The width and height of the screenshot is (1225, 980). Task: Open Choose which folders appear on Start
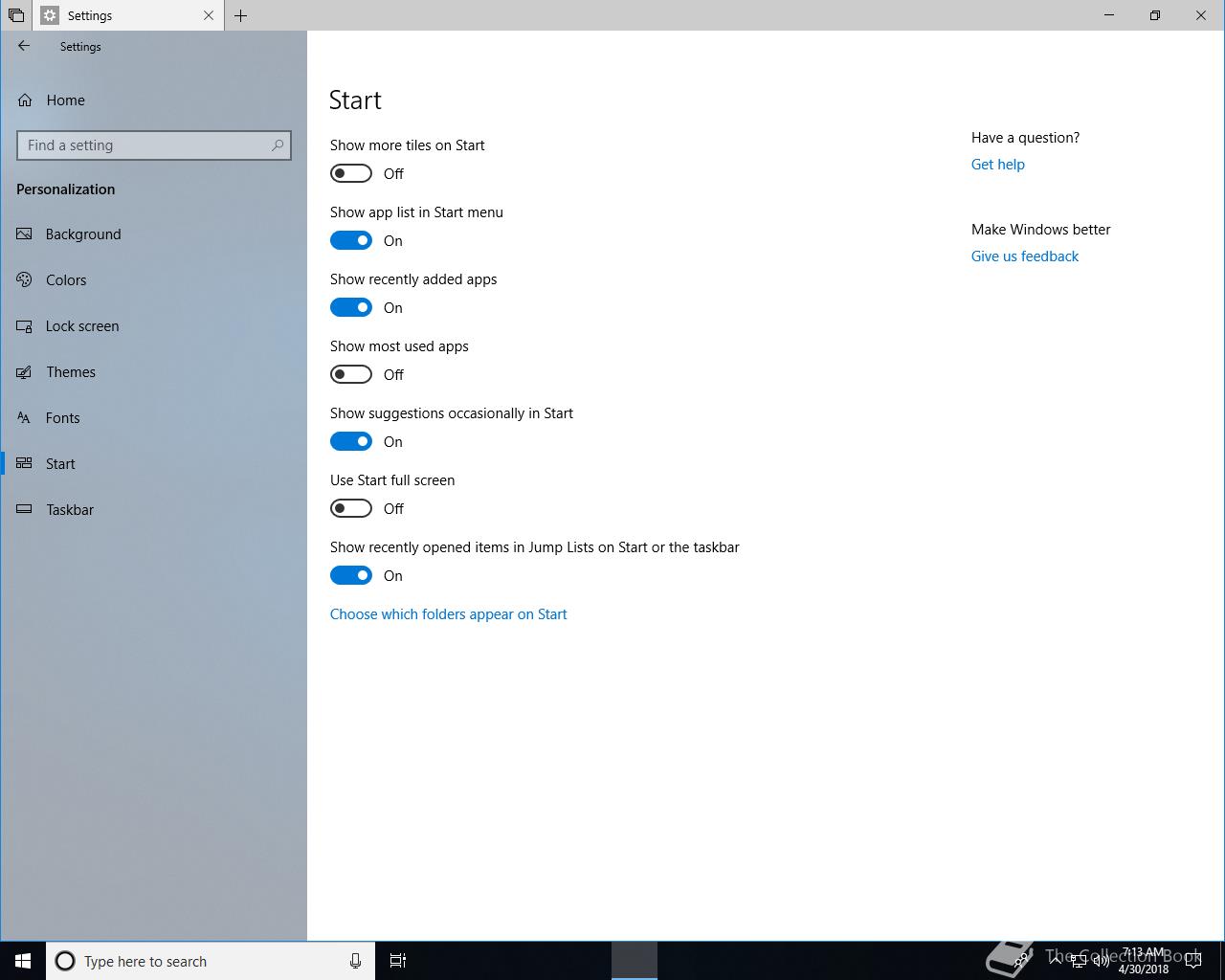[448, 614]
